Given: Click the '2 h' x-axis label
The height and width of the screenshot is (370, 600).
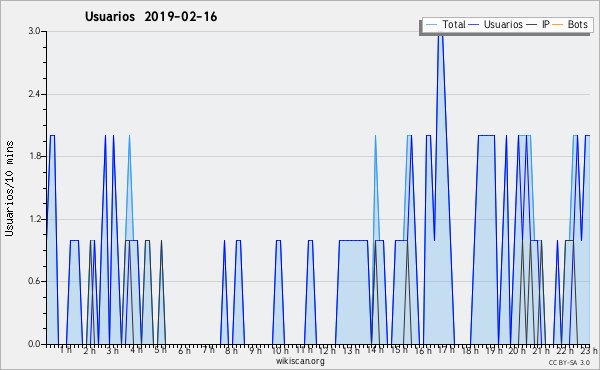Looking at the screenshot, I should point(90,350).
